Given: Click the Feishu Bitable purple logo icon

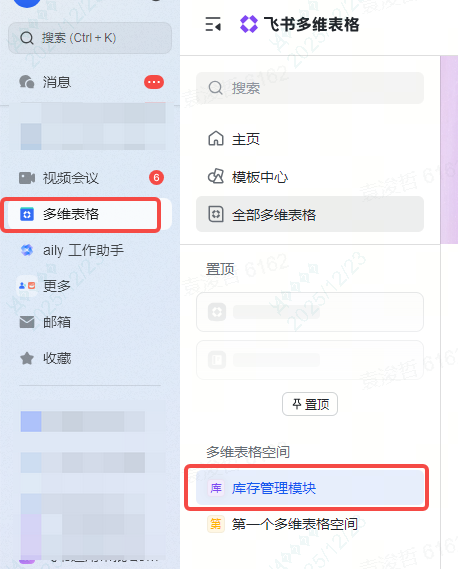Looking at the screenshot, I should point(249,24).
